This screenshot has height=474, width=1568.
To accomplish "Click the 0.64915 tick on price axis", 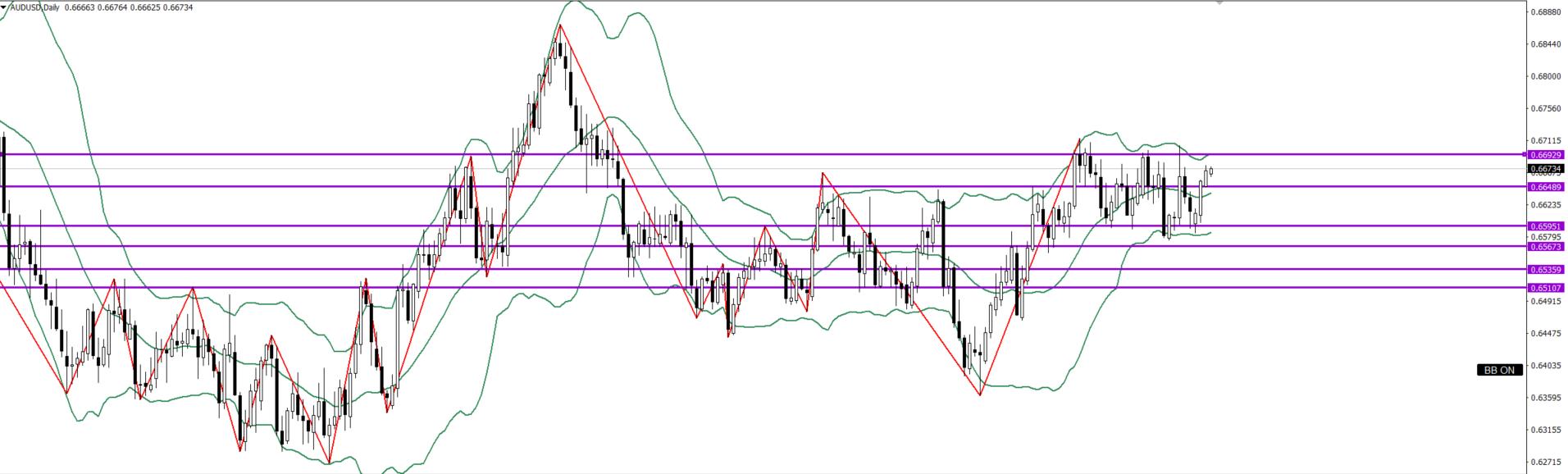I will click(1545, 301).
